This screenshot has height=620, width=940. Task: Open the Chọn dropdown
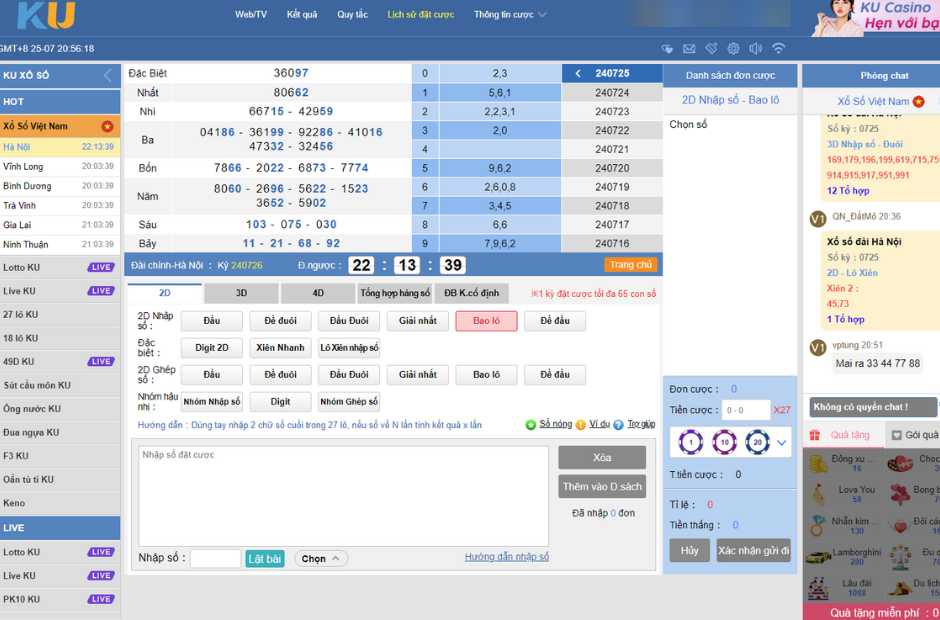click(x=321, y=559)
